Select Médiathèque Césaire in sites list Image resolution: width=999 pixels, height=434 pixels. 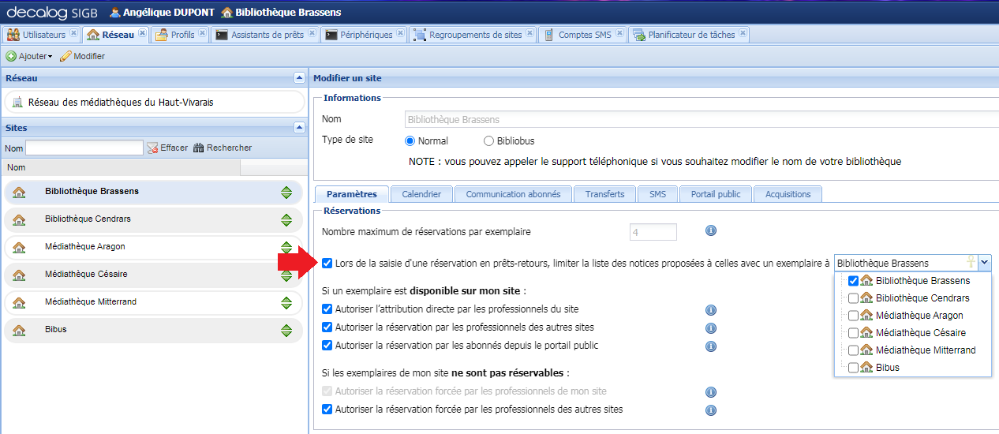click(x=154, y=274)
